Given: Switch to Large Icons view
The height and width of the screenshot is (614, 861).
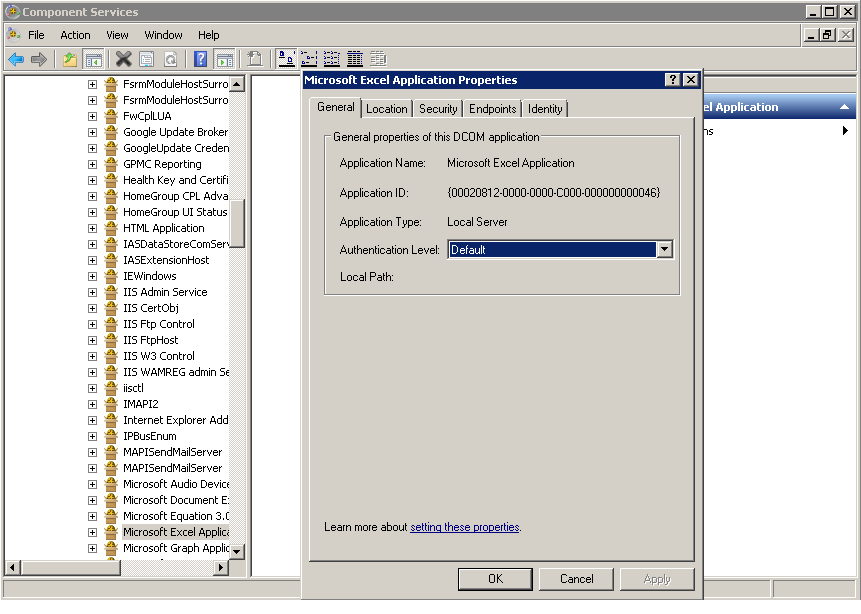Looking at the screenshot, I should [x=285, y=58].
